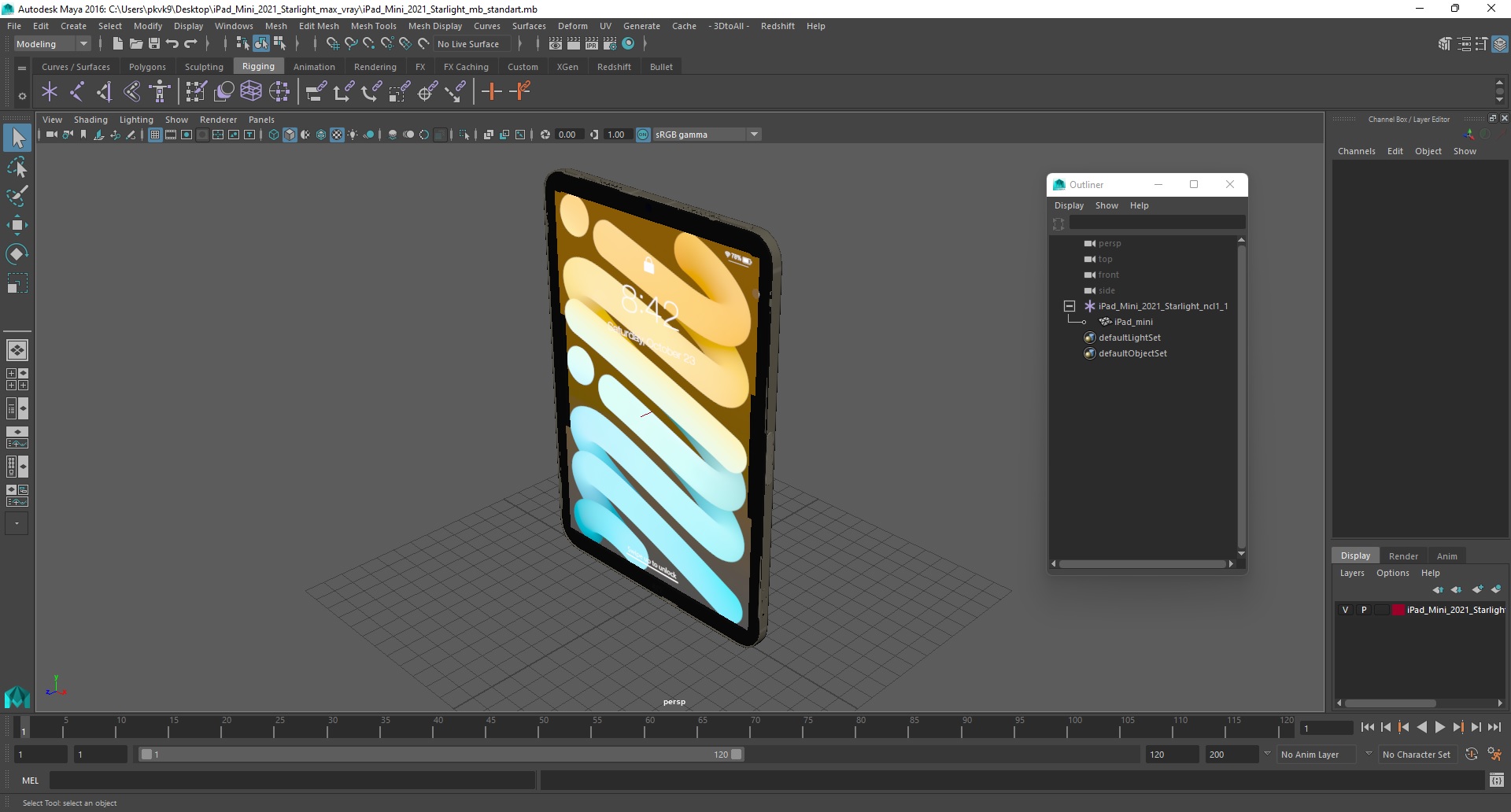Click the MEL command line input

293,781
